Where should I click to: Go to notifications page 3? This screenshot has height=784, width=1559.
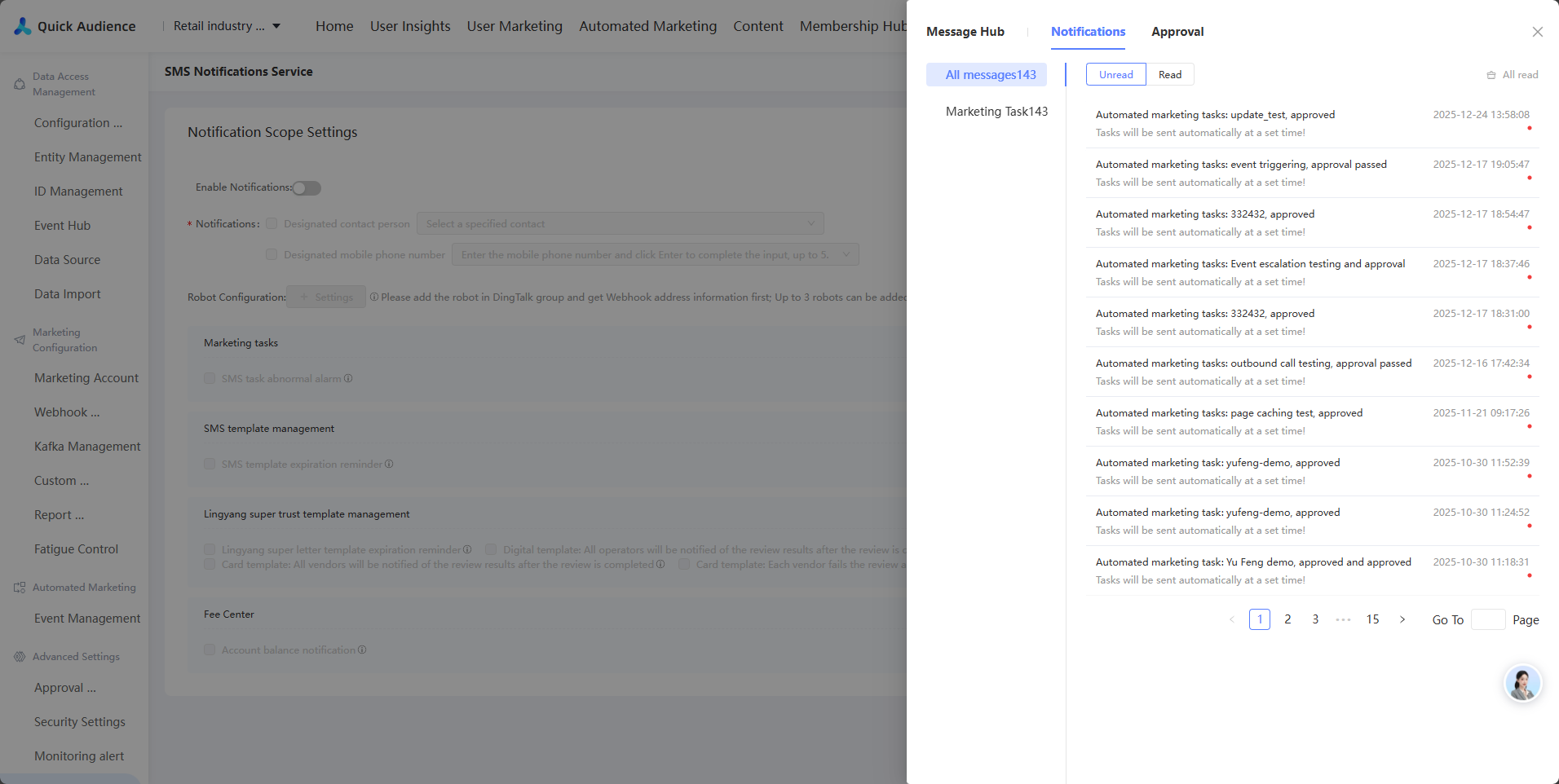tap(1315, 619)
